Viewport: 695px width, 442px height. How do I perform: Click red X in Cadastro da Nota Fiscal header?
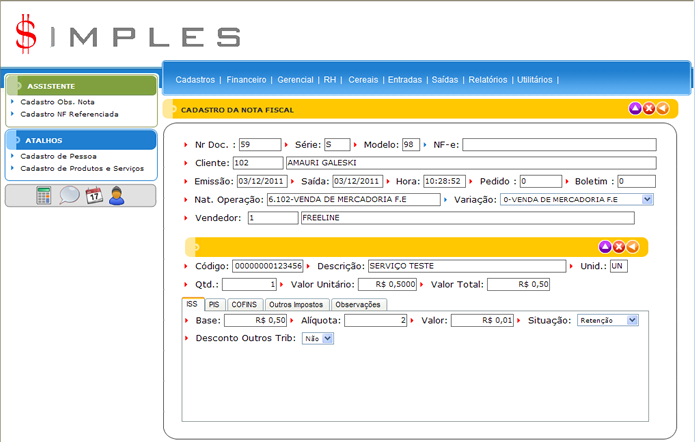pos(648,108)
